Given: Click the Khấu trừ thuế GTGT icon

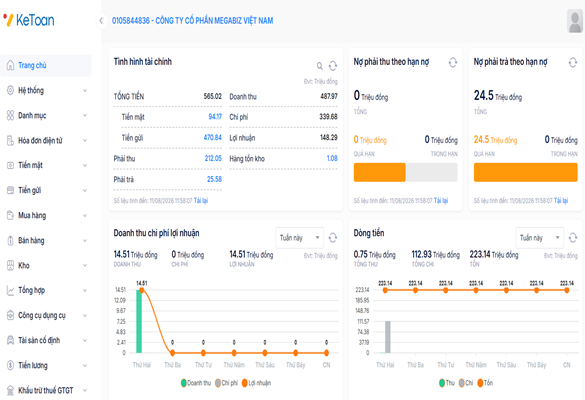Looking at the screenshot, I should (10, 390).
